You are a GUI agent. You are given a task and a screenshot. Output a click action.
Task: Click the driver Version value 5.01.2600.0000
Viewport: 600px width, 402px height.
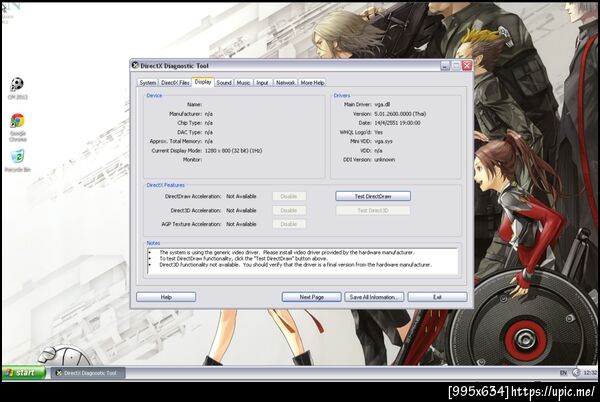point(400,114)
